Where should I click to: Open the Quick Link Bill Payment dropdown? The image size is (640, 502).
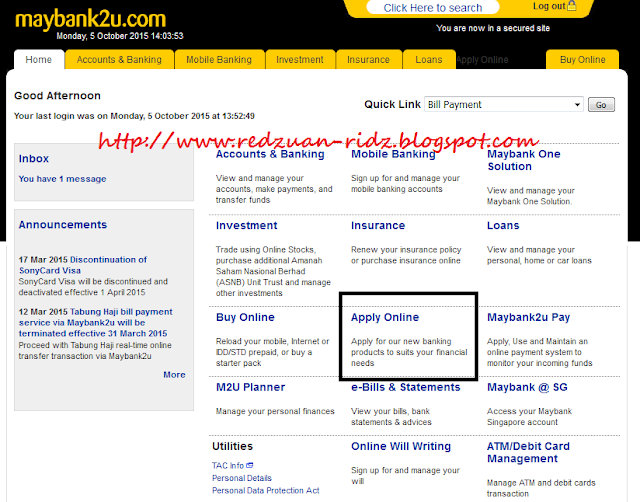coord(504,104)
